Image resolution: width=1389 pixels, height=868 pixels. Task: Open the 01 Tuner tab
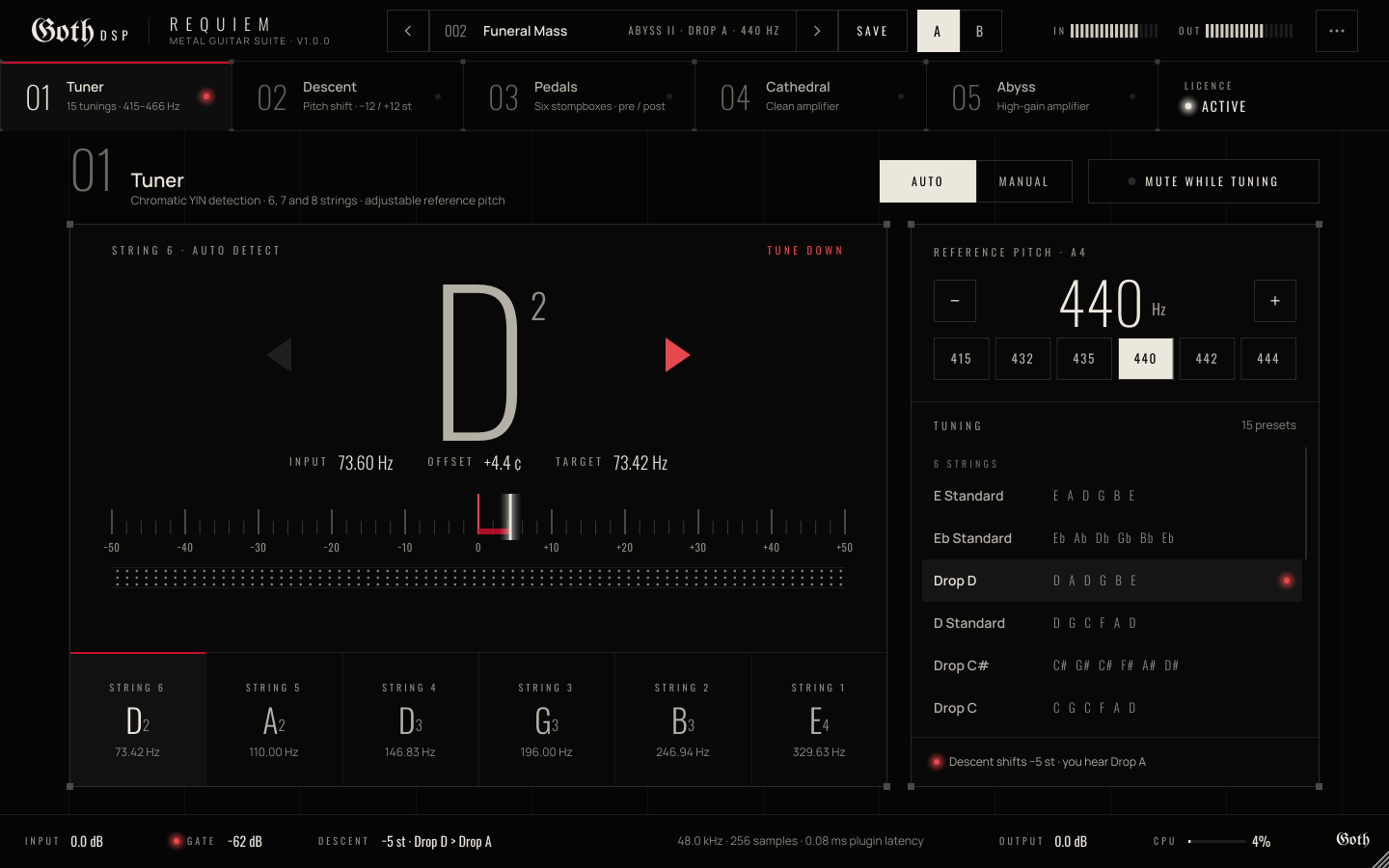coord(116,96)
